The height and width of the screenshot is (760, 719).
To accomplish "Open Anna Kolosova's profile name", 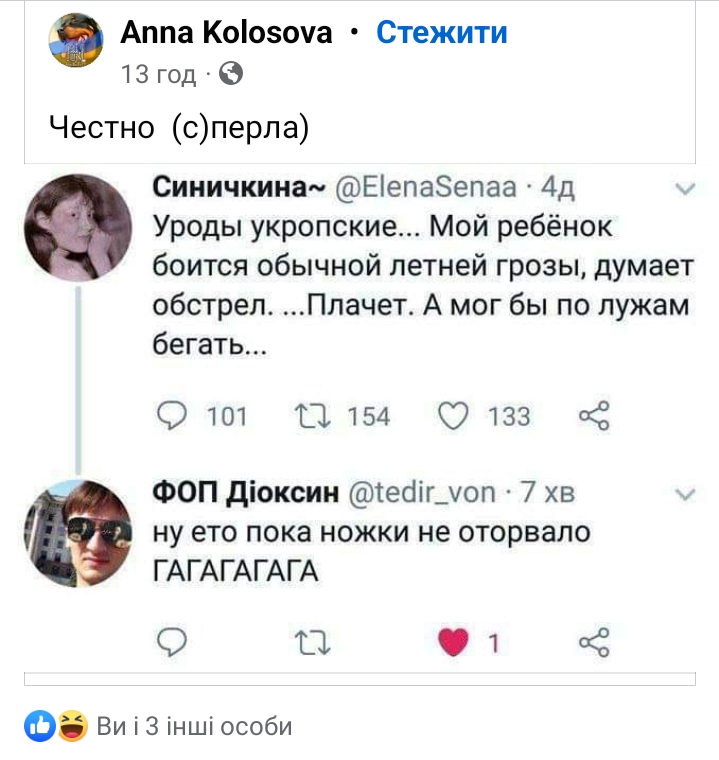I will point(226,33).
